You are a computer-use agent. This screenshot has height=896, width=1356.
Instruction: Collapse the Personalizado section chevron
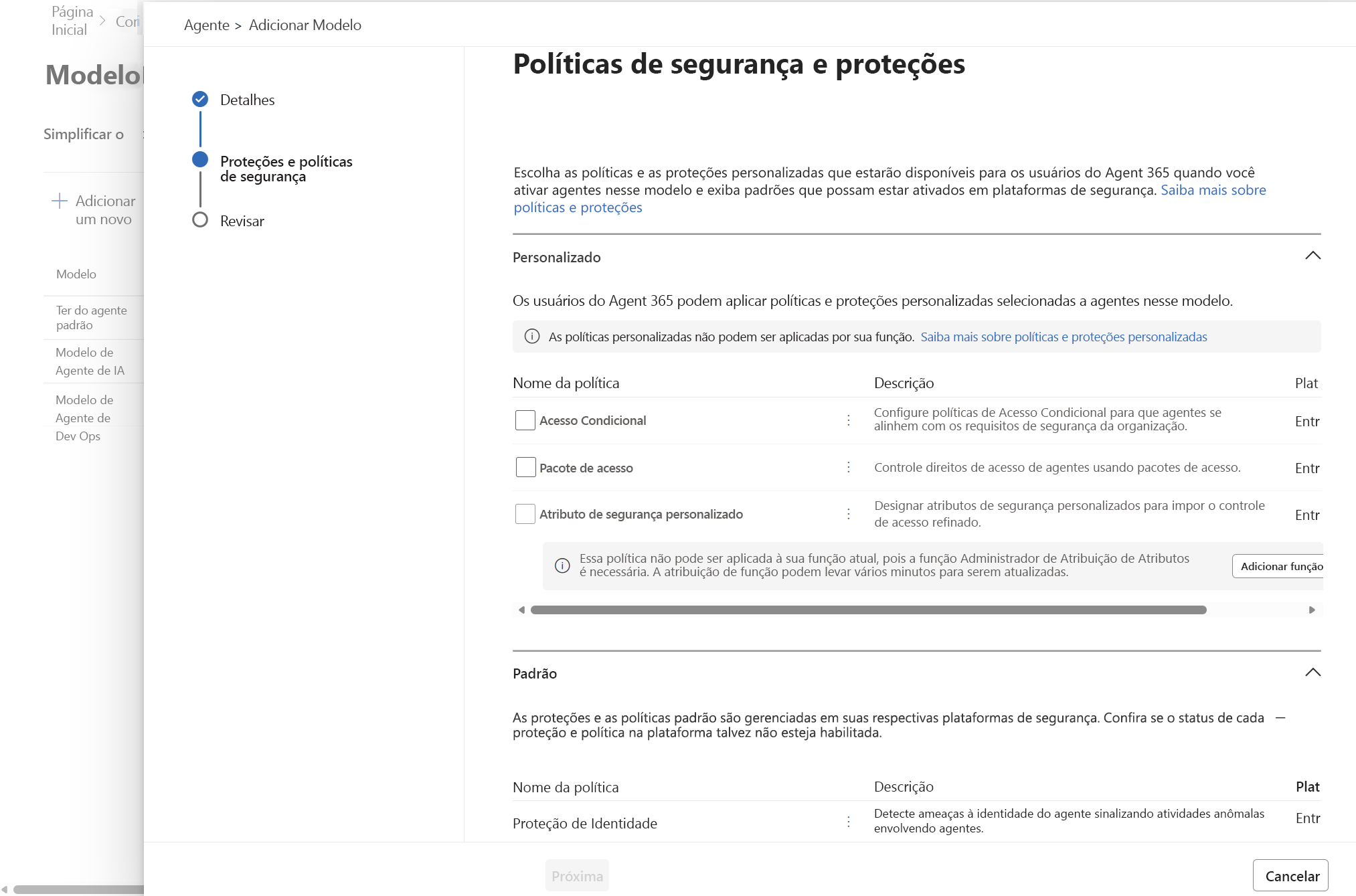[1312, 256]
